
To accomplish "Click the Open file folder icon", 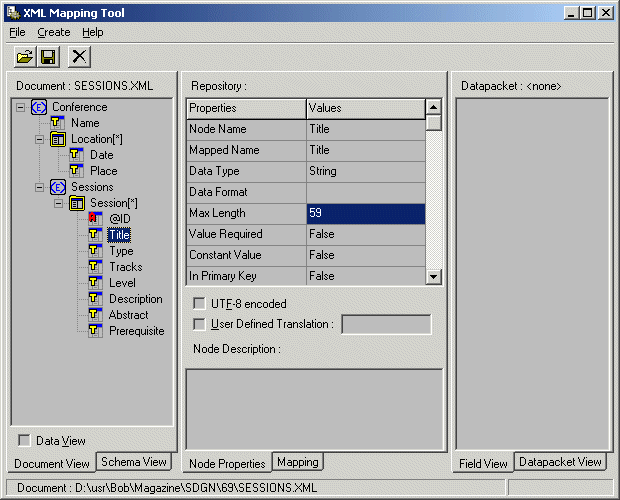I will 25,58.
